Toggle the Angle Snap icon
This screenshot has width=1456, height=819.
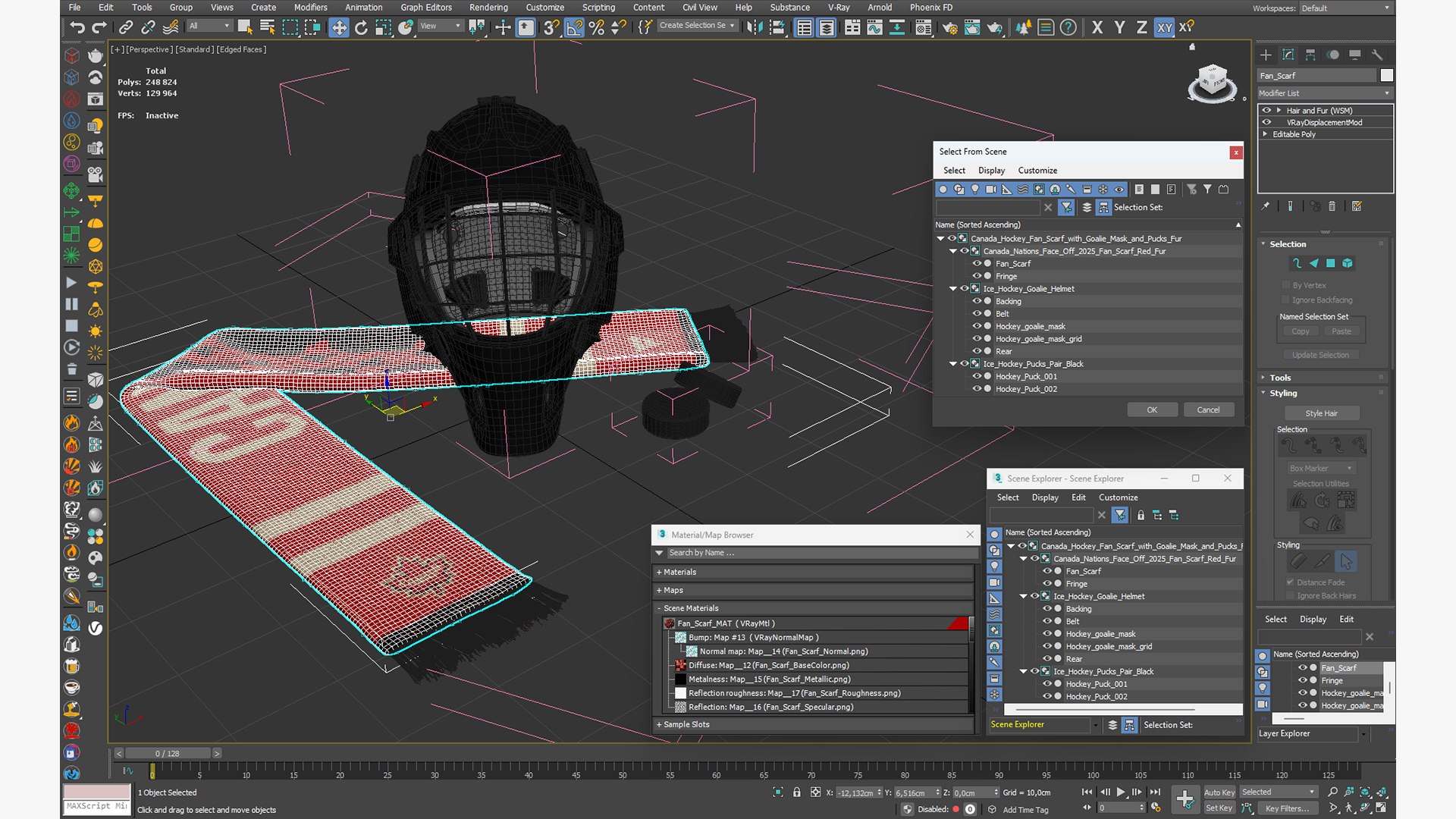point(574,27)
